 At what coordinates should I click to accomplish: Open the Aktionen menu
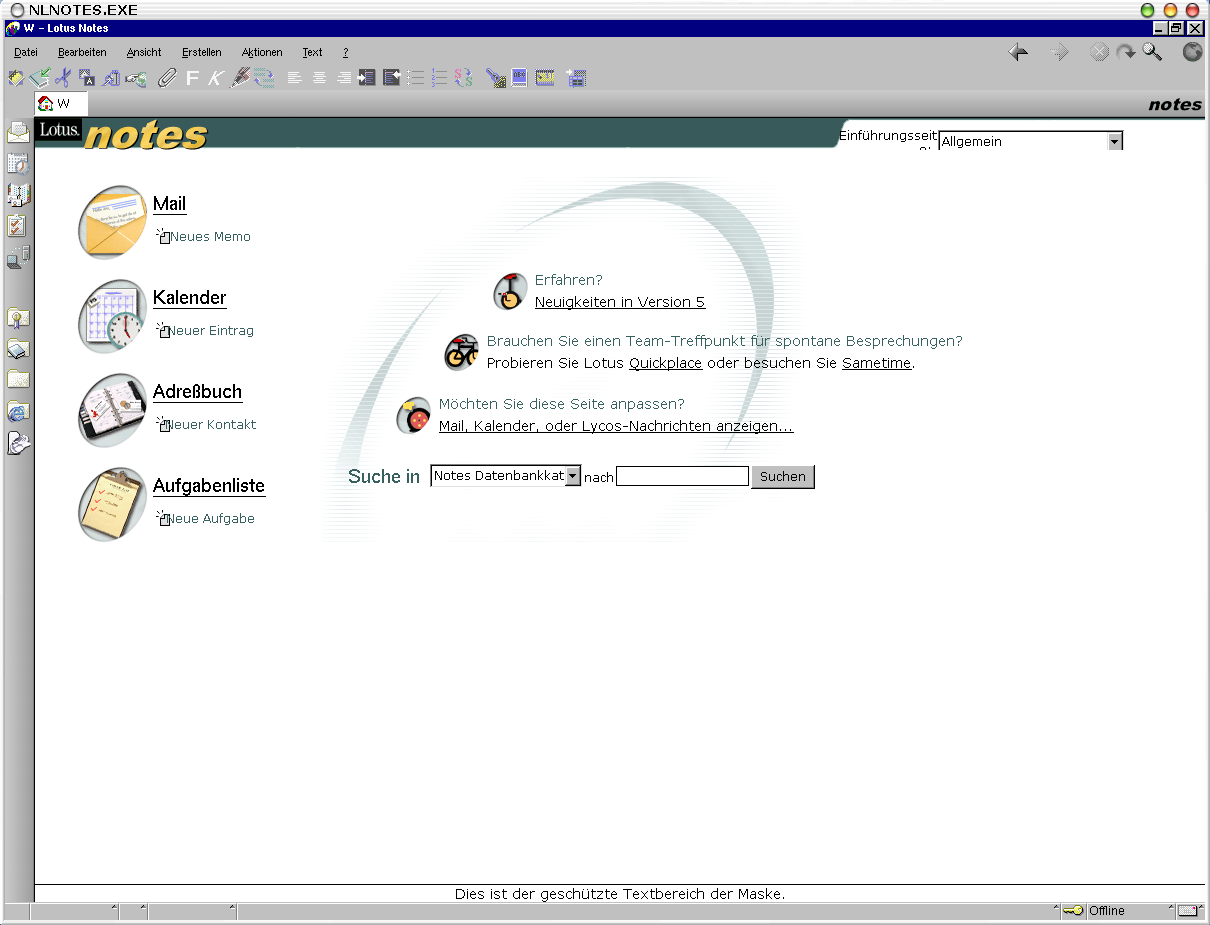pos(262,52)
